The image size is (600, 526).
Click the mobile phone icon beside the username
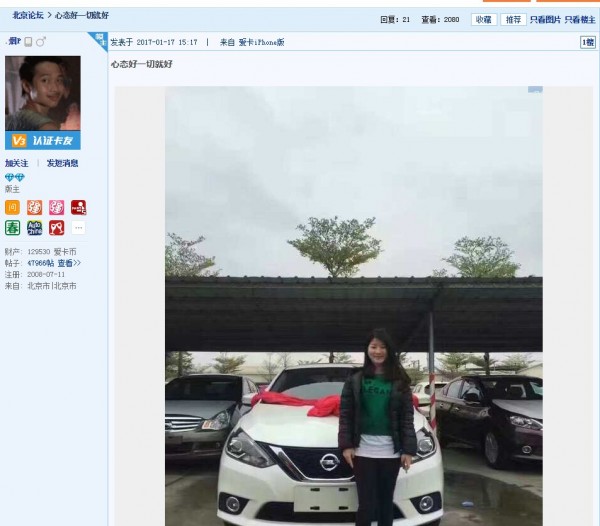point(28,42)
